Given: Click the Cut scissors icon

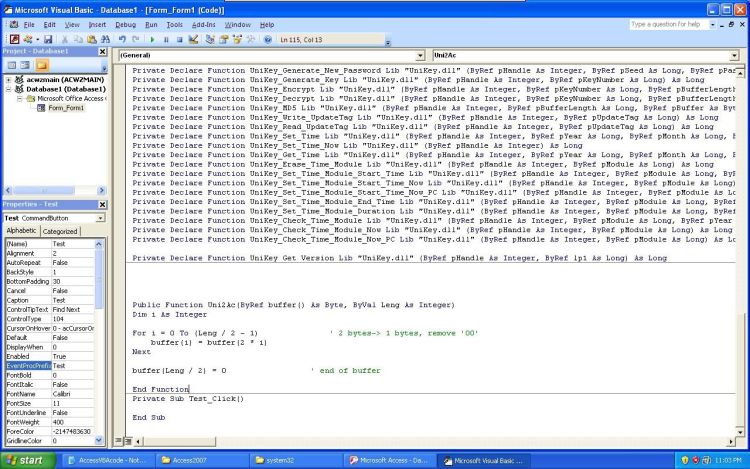Looking at the screenshot, I should click(x=65, y=39).
